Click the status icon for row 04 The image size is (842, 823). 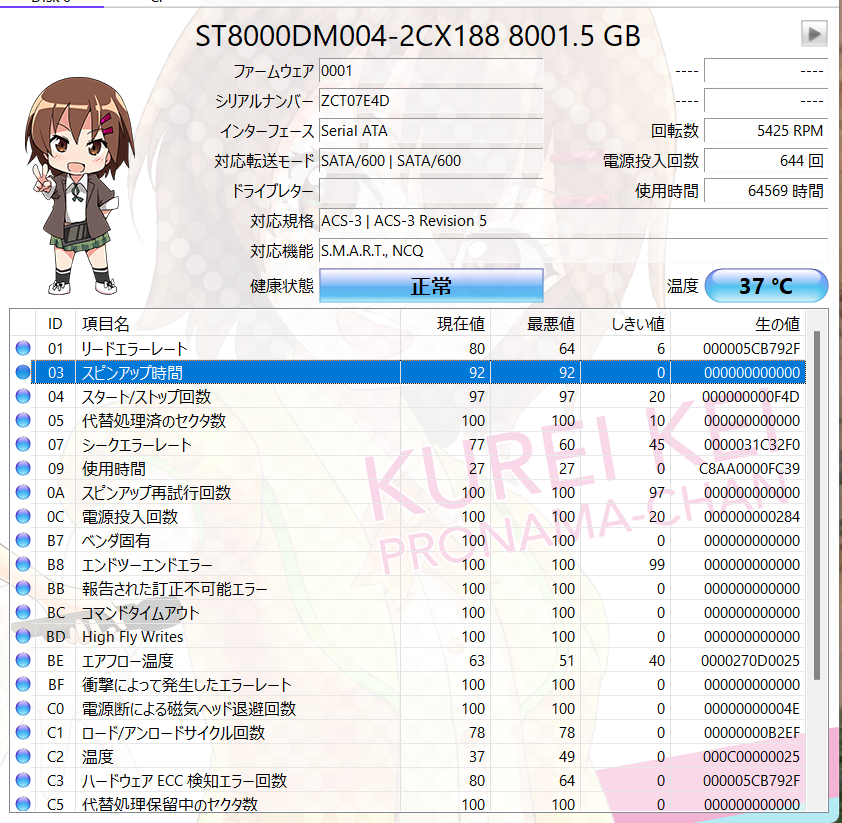point(23,396)
